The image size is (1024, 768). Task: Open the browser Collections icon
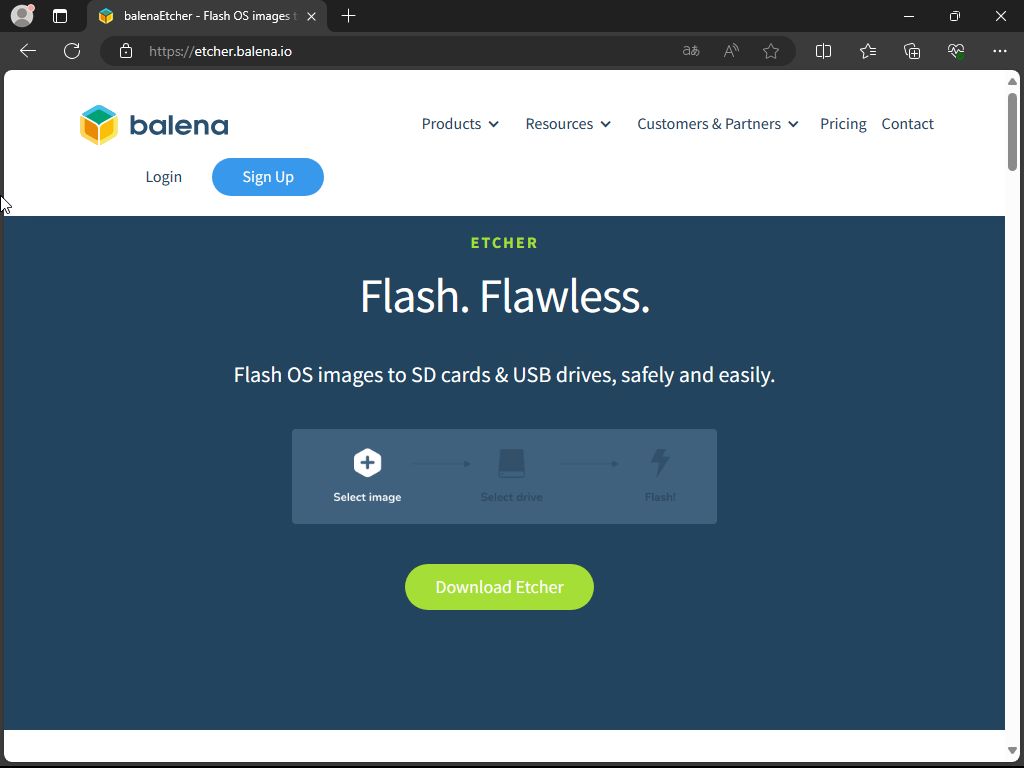911,51
